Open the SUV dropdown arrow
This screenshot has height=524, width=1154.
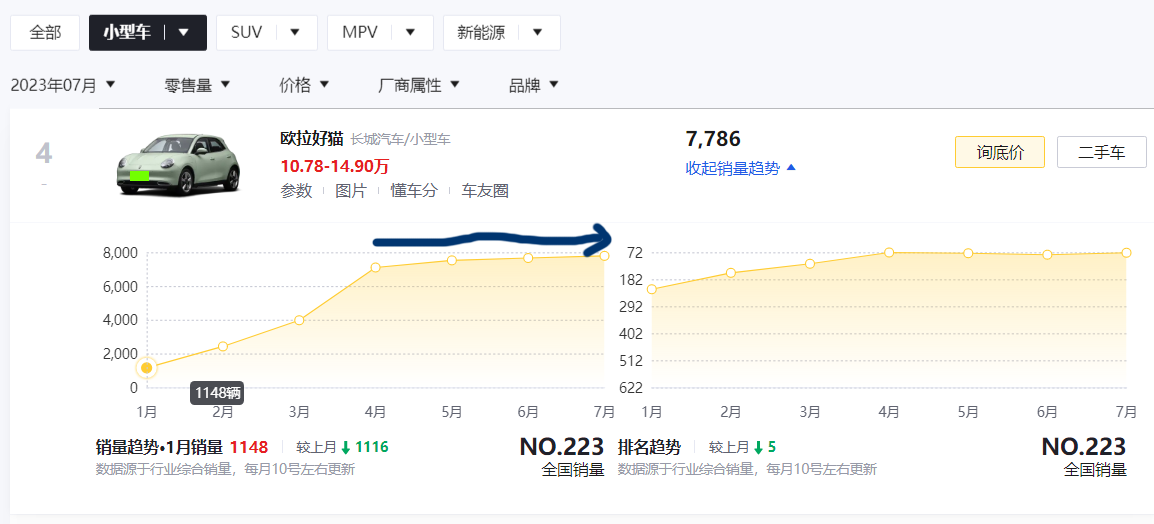point(294,32)
